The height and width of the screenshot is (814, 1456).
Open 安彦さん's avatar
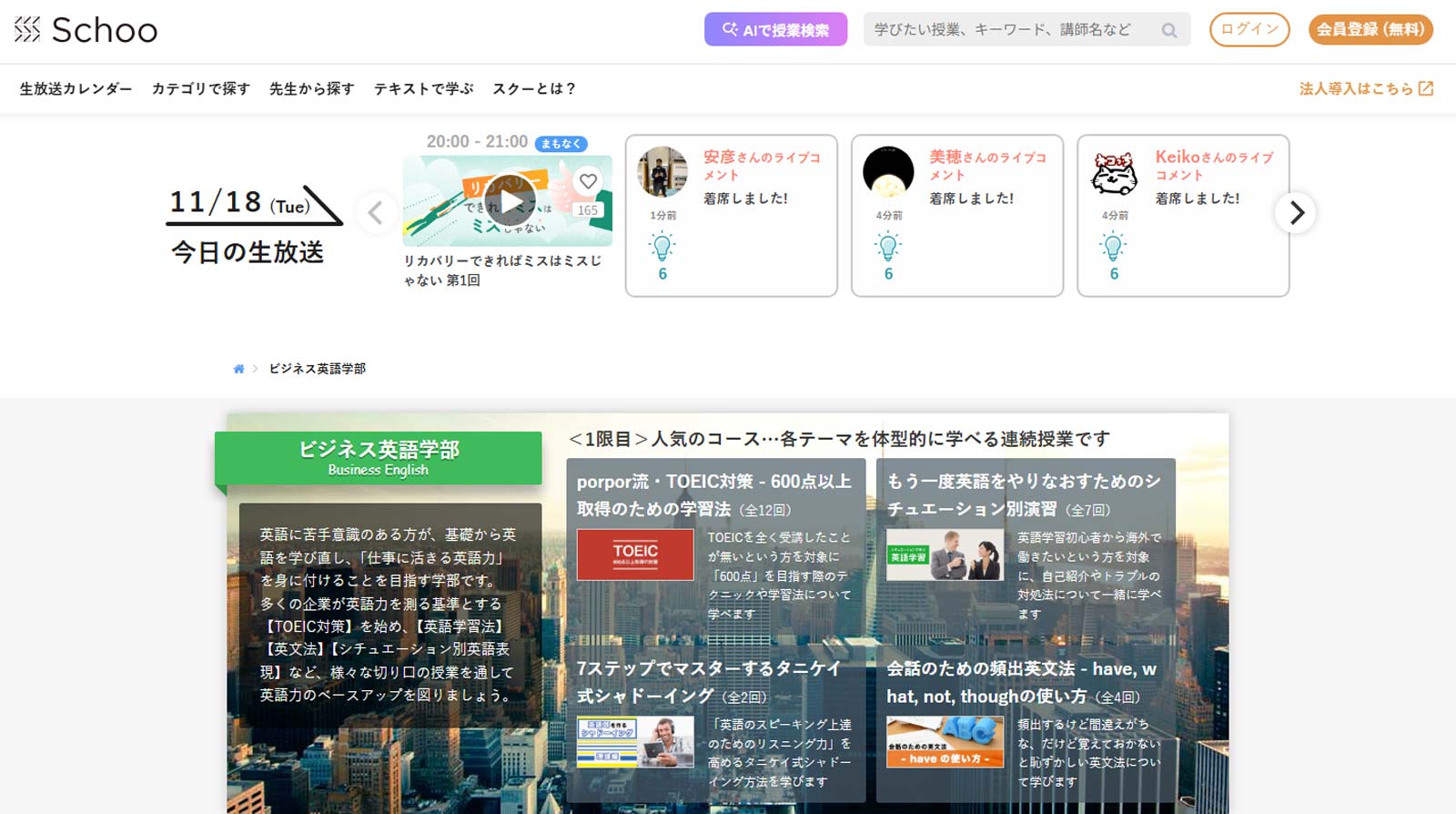(x=662, y=172)
